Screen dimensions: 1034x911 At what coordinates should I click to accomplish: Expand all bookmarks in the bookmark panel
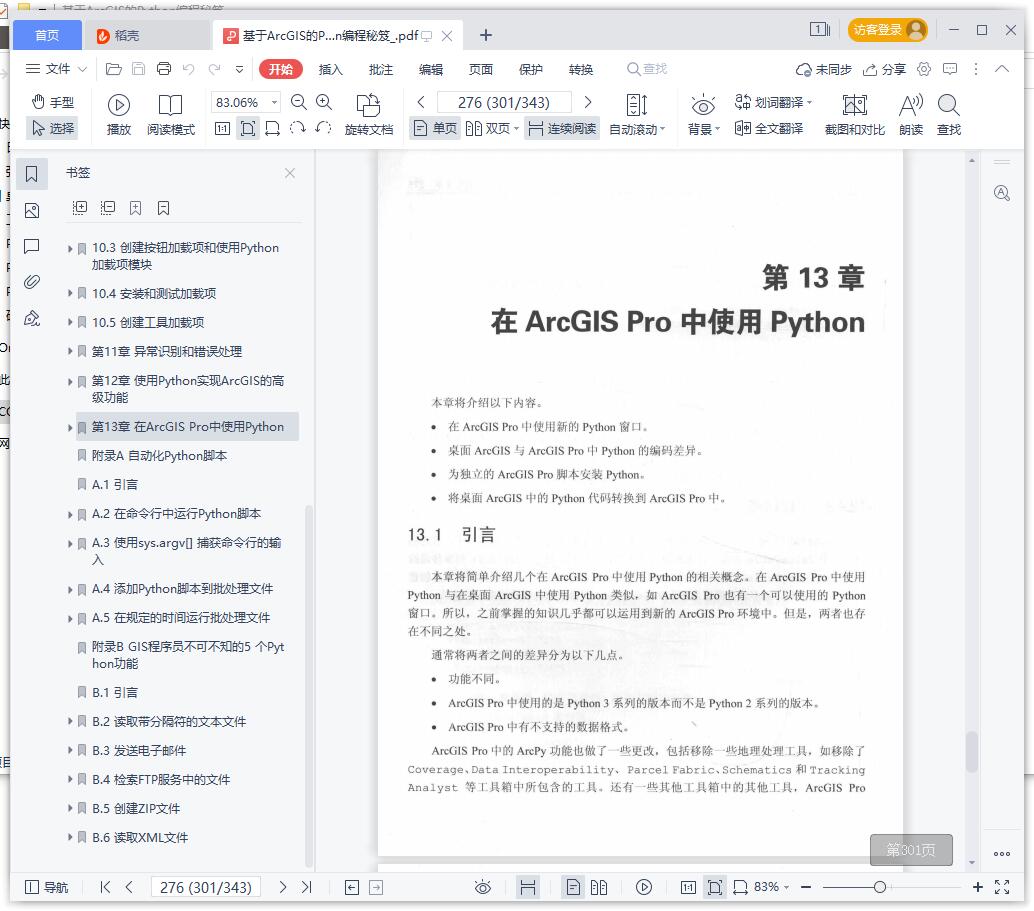(x=80, y=208)
